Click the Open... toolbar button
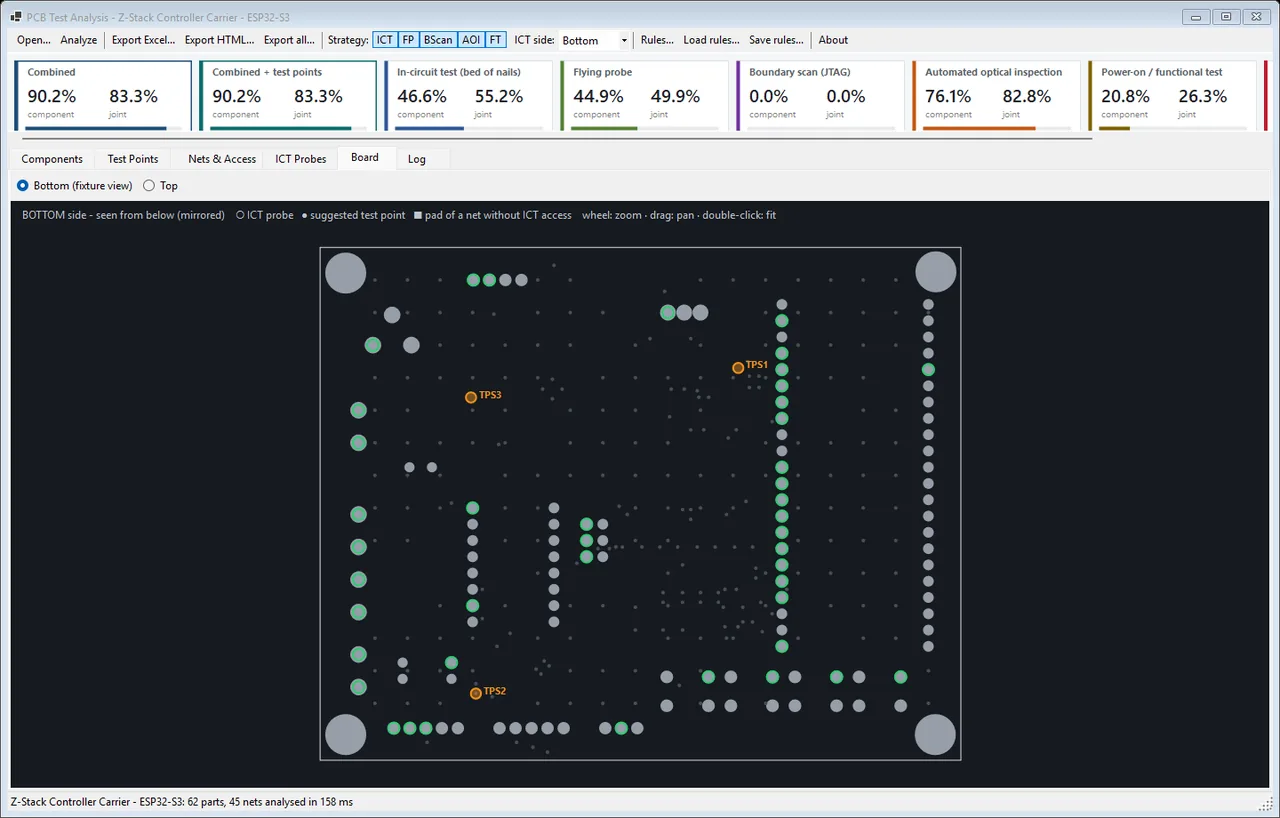This screenshot has width=1280, height=818. 34,40
